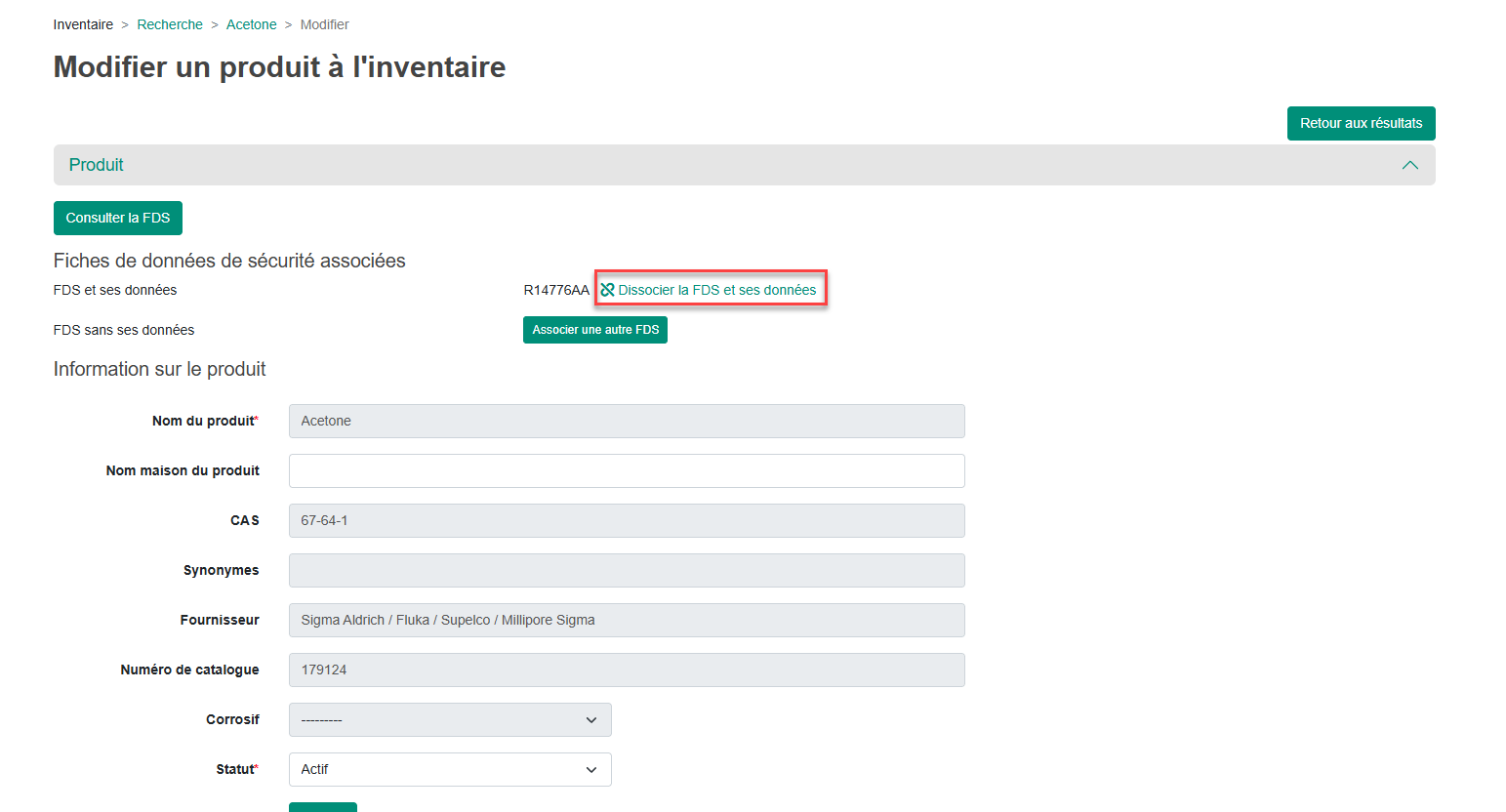Click Associer une autre FDS button
The image size is (1506, 812).
pyautogui.click(x=595, y=330)
